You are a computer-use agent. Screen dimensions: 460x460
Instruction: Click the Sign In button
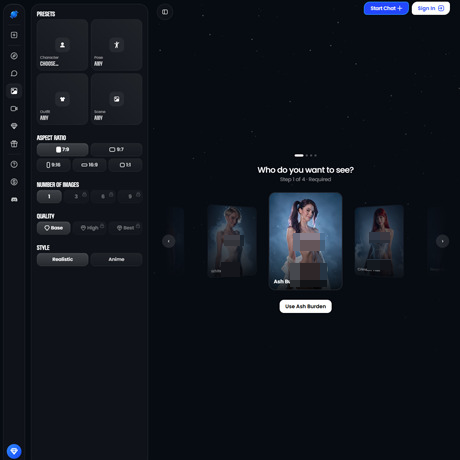(431, 8)
